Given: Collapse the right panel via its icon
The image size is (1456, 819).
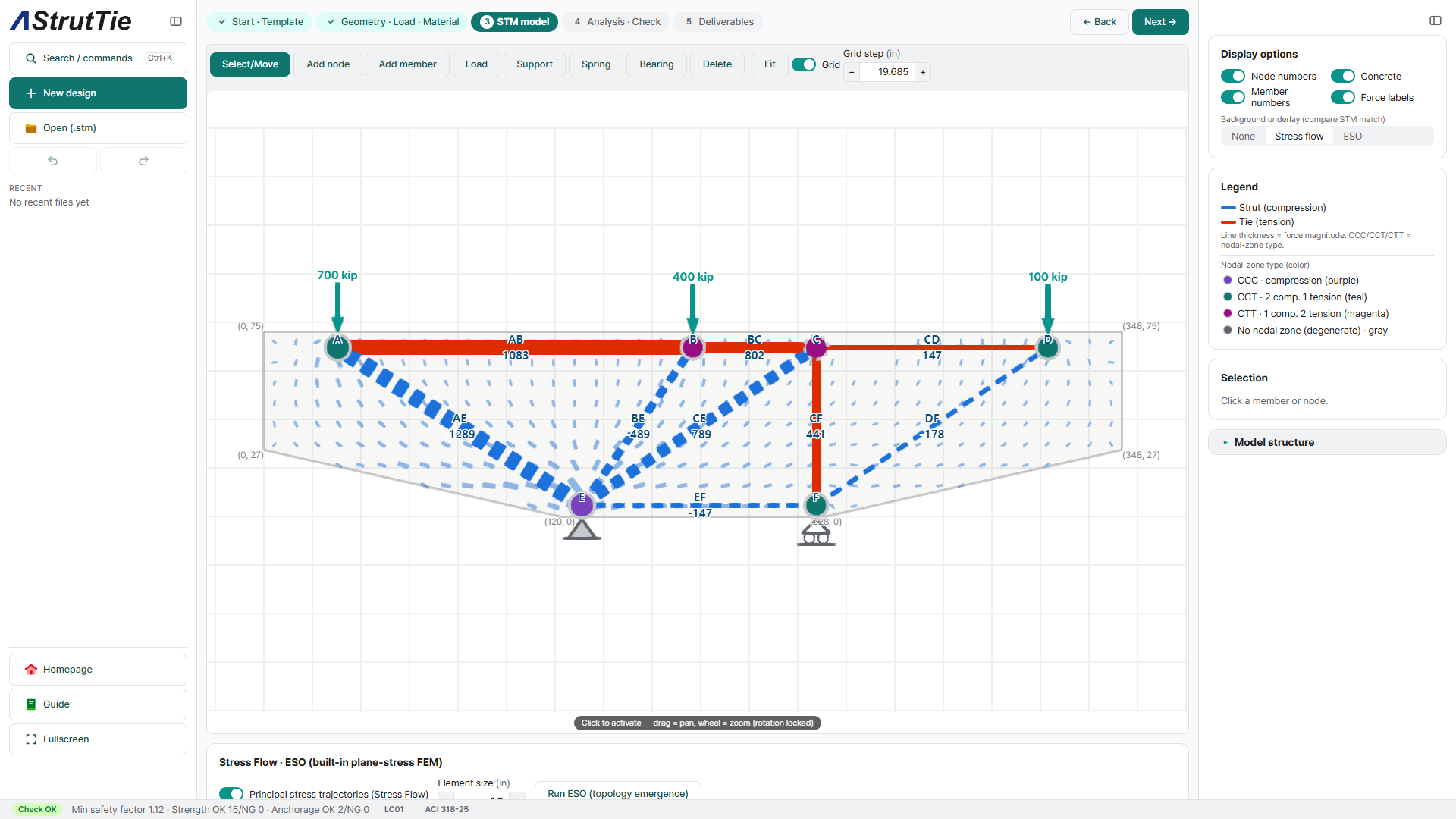Looking at the screenshot, I should [1436, 20].
